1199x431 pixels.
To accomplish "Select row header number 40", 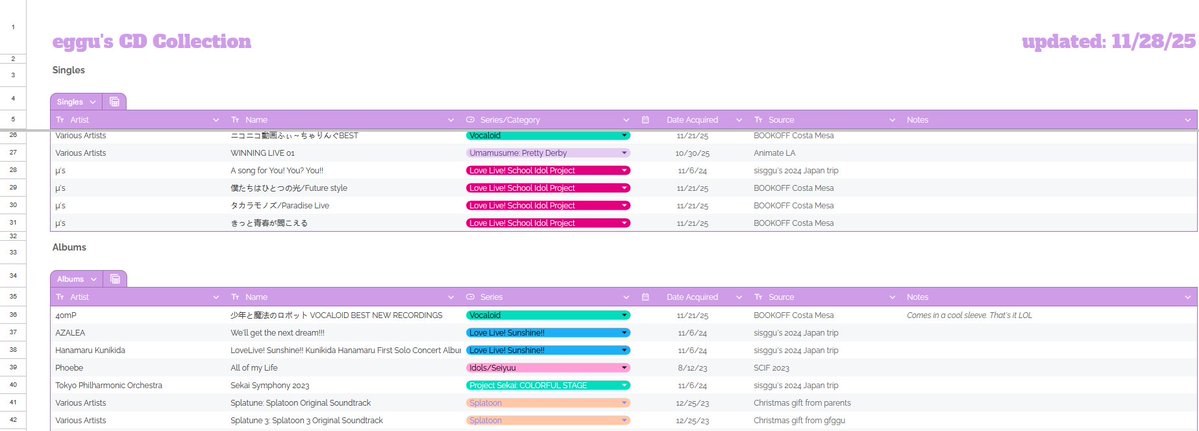I will tap(13, 385).
